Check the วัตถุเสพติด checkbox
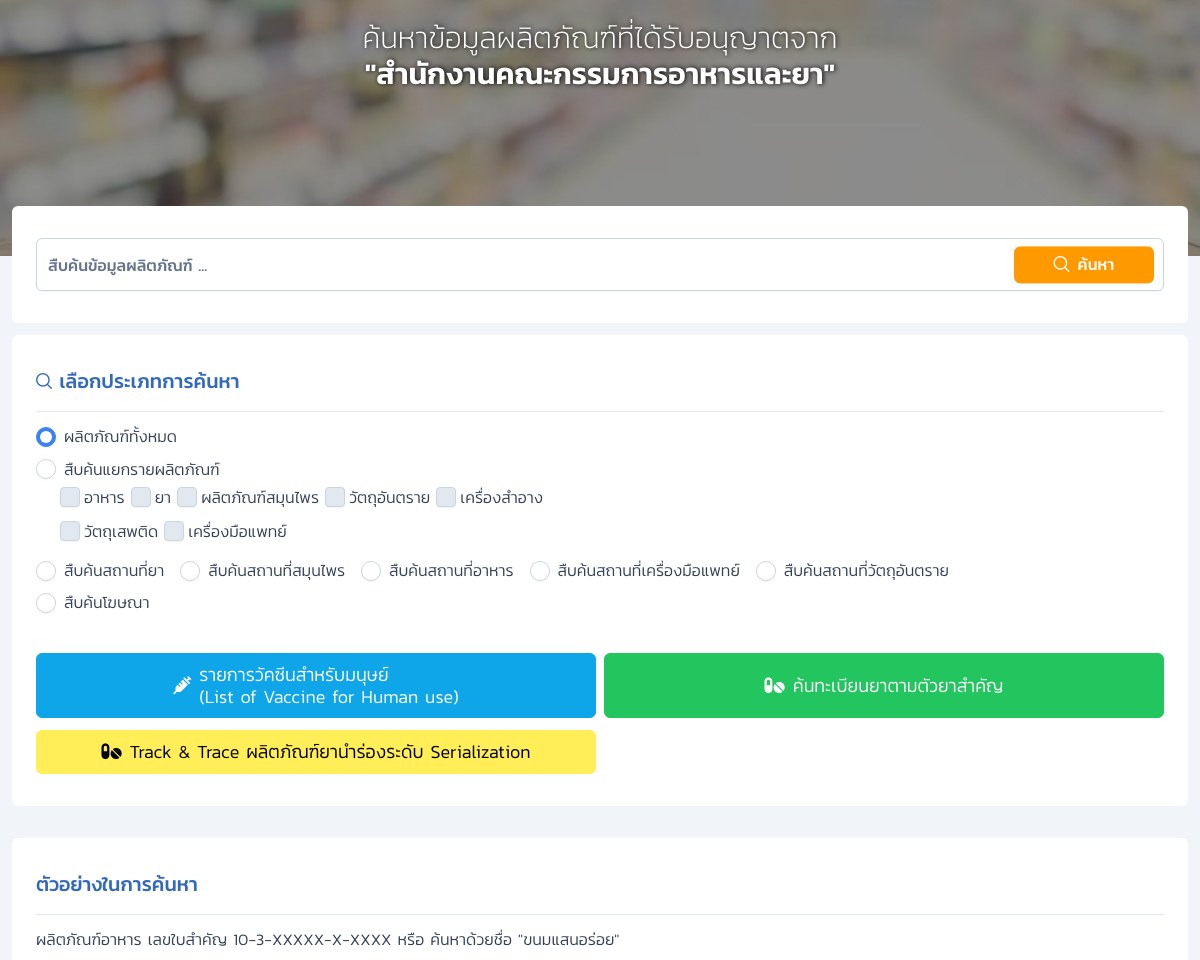 [x=70, y=531]
